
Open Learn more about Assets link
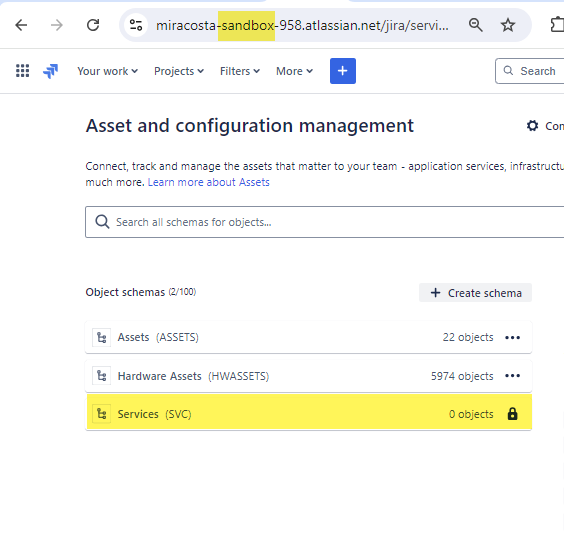209,182
